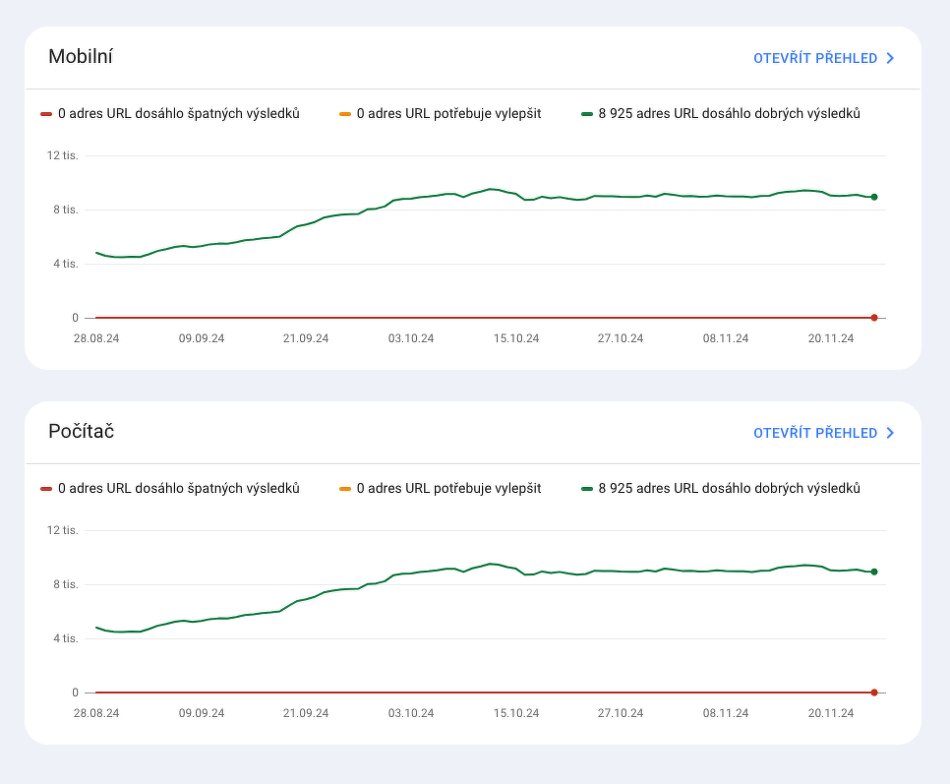Click the red legend marker in the Mobilní chart
950x784 pixels.
point(46,114)
